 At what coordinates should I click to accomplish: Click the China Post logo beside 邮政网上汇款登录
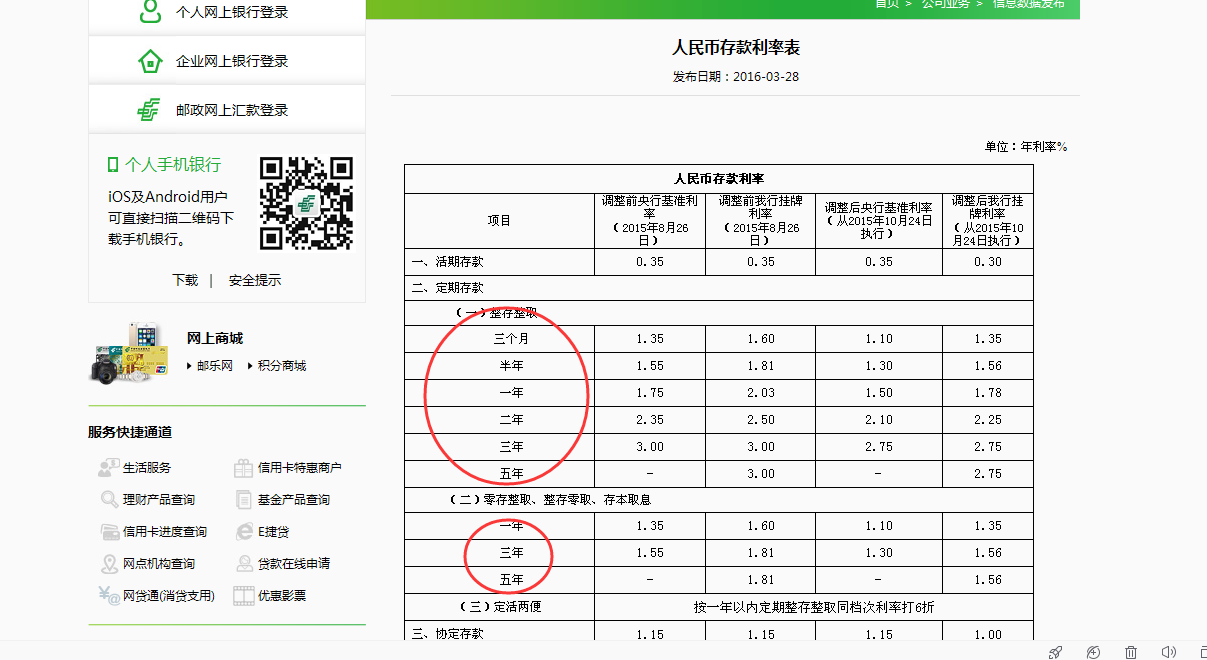click(149, 110)
